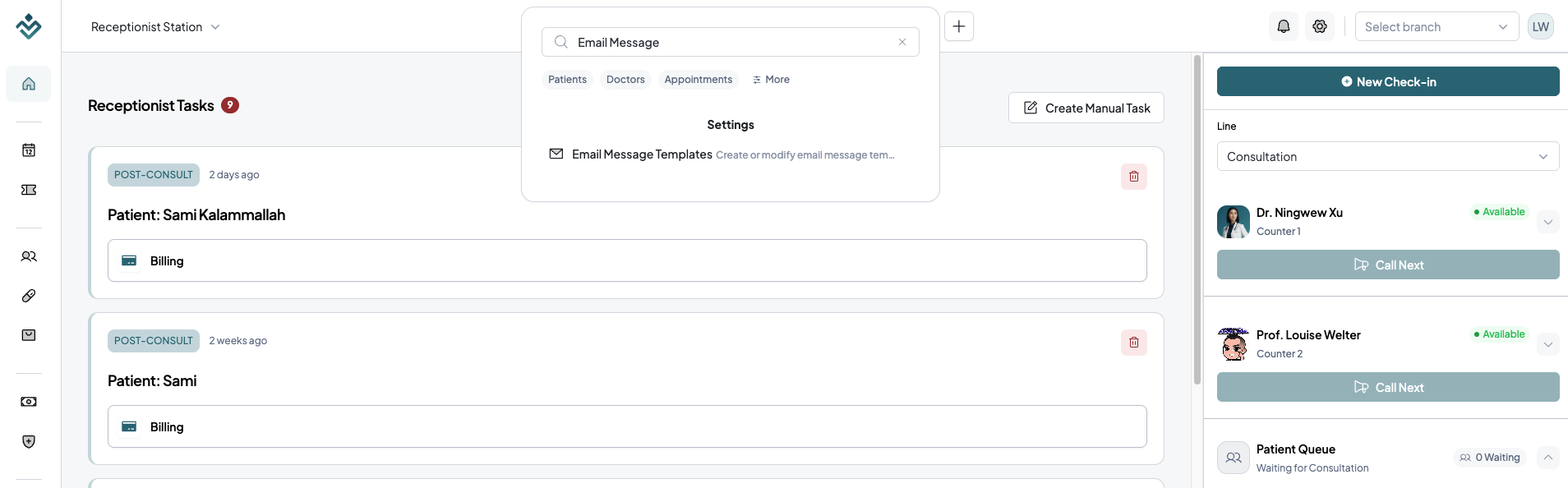Open the Consultation line dropdown
Image resolution: width=1568 pixels, height=488 pixels.
coord(1388,156)
